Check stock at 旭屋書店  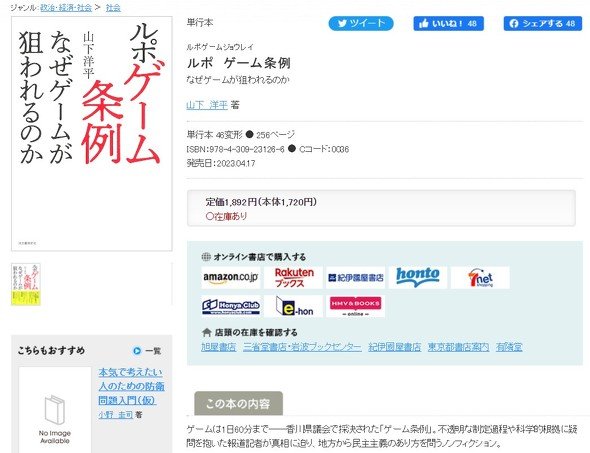coord(219,347)
